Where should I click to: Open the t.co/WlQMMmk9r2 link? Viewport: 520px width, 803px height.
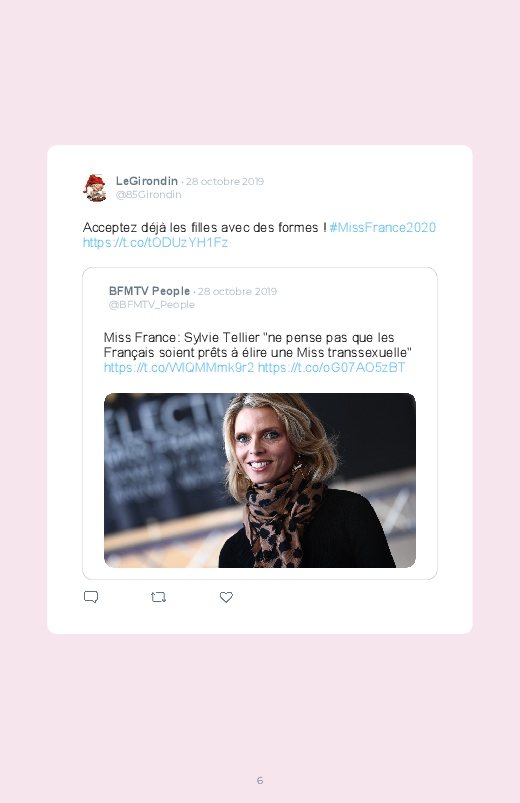pos(179,367)
